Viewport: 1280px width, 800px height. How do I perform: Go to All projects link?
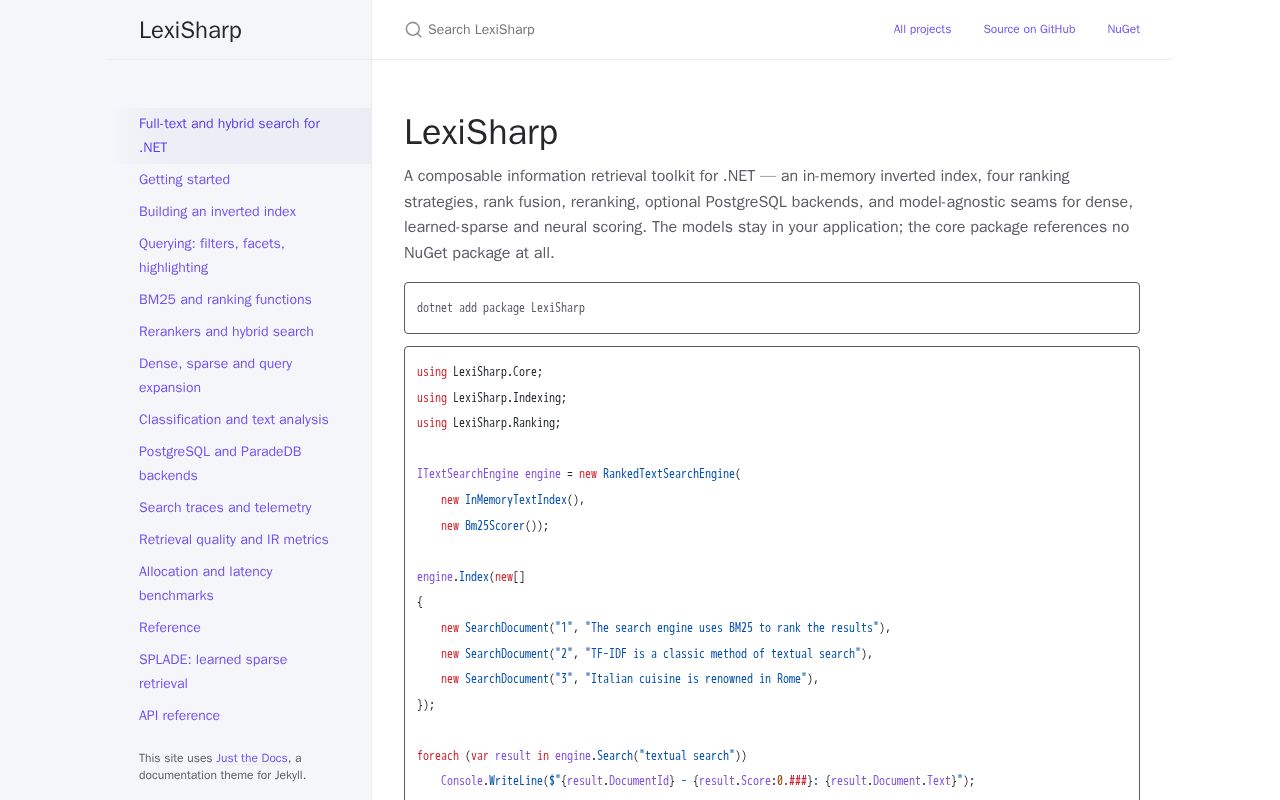922,30
